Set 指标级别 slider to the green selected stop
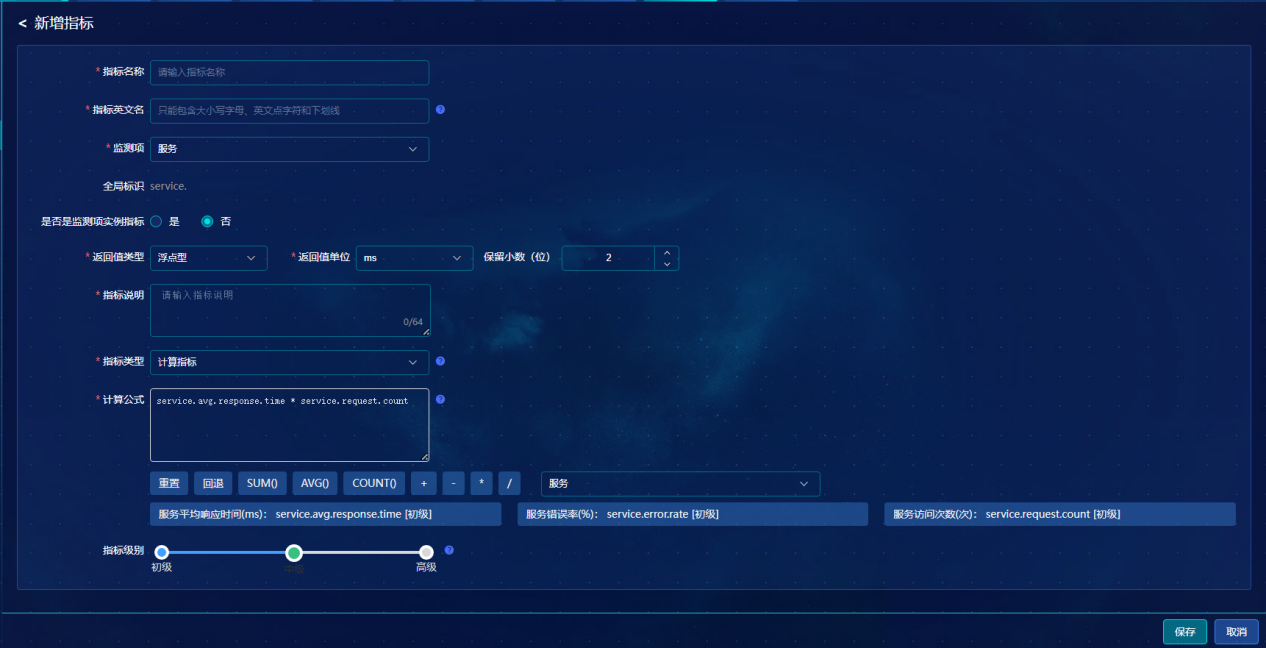 point(294,552)
